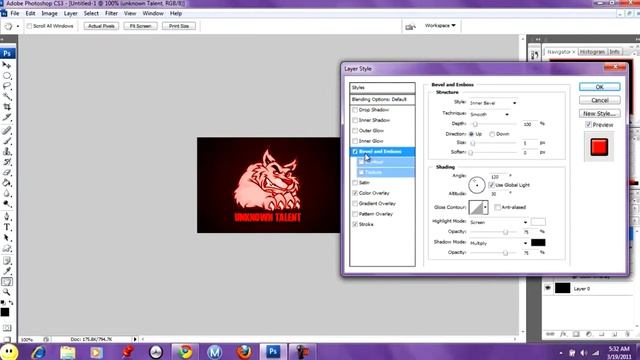
Task: Click the Print Size button
Action: [x=179, y=26]
